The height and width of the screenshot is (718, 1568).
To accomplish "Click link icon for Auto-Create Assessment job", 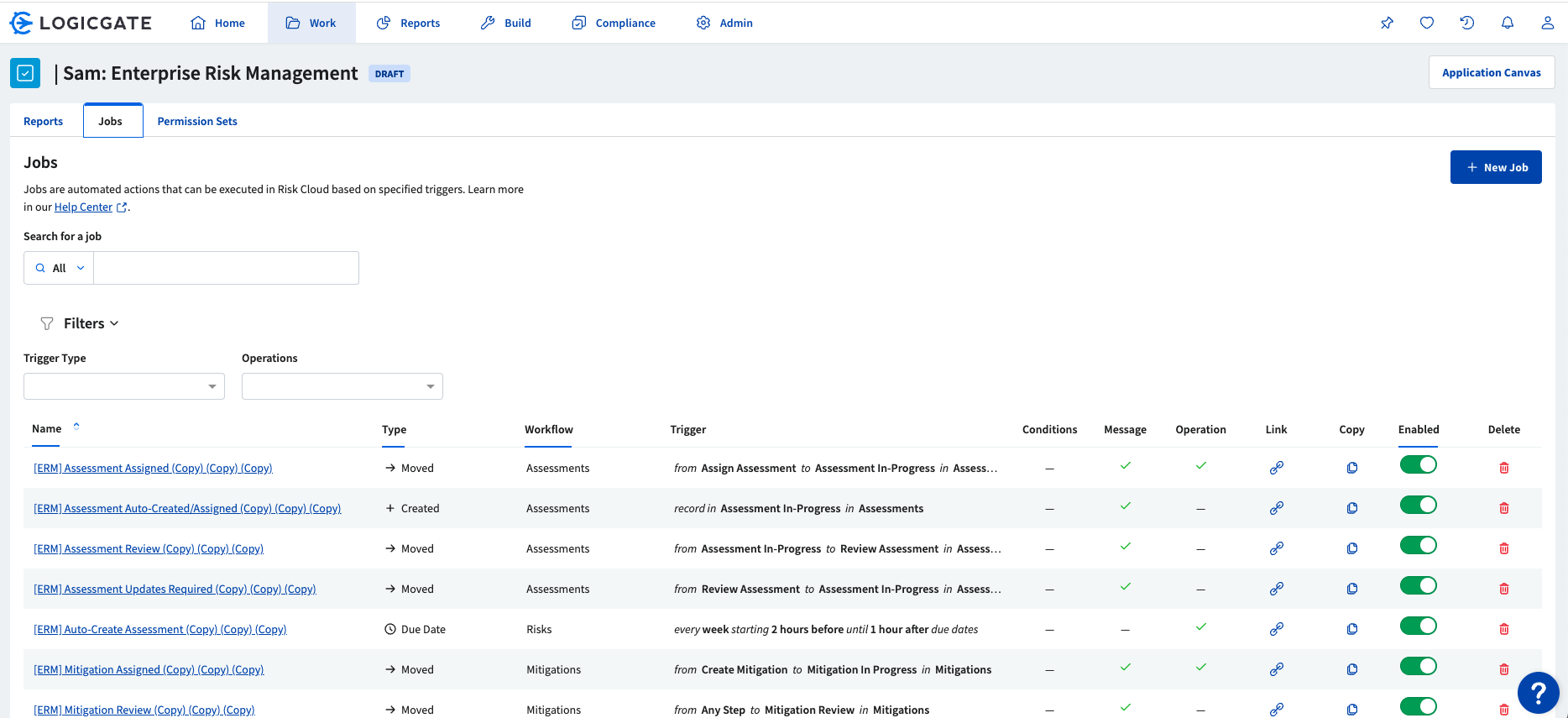I will 1277,629.
